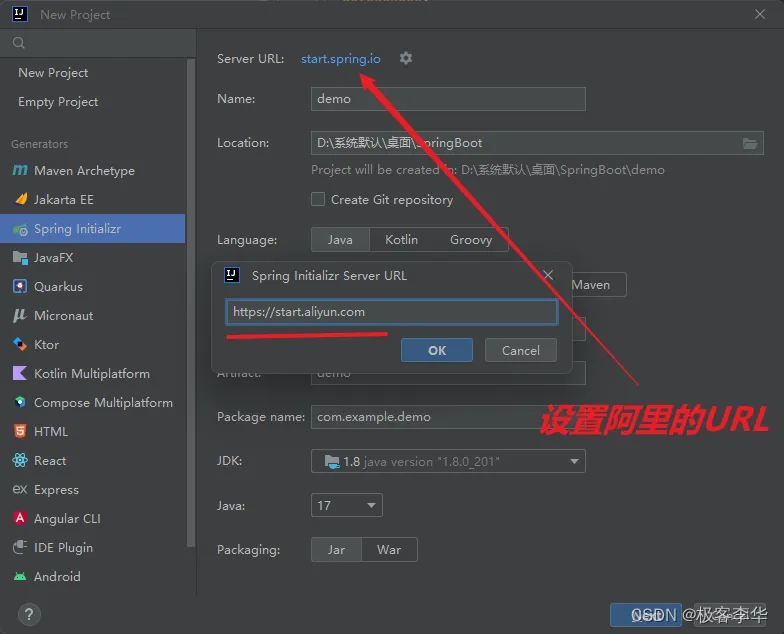
Task: Click the HTML generator label
Action: click(x=50, y=432)
